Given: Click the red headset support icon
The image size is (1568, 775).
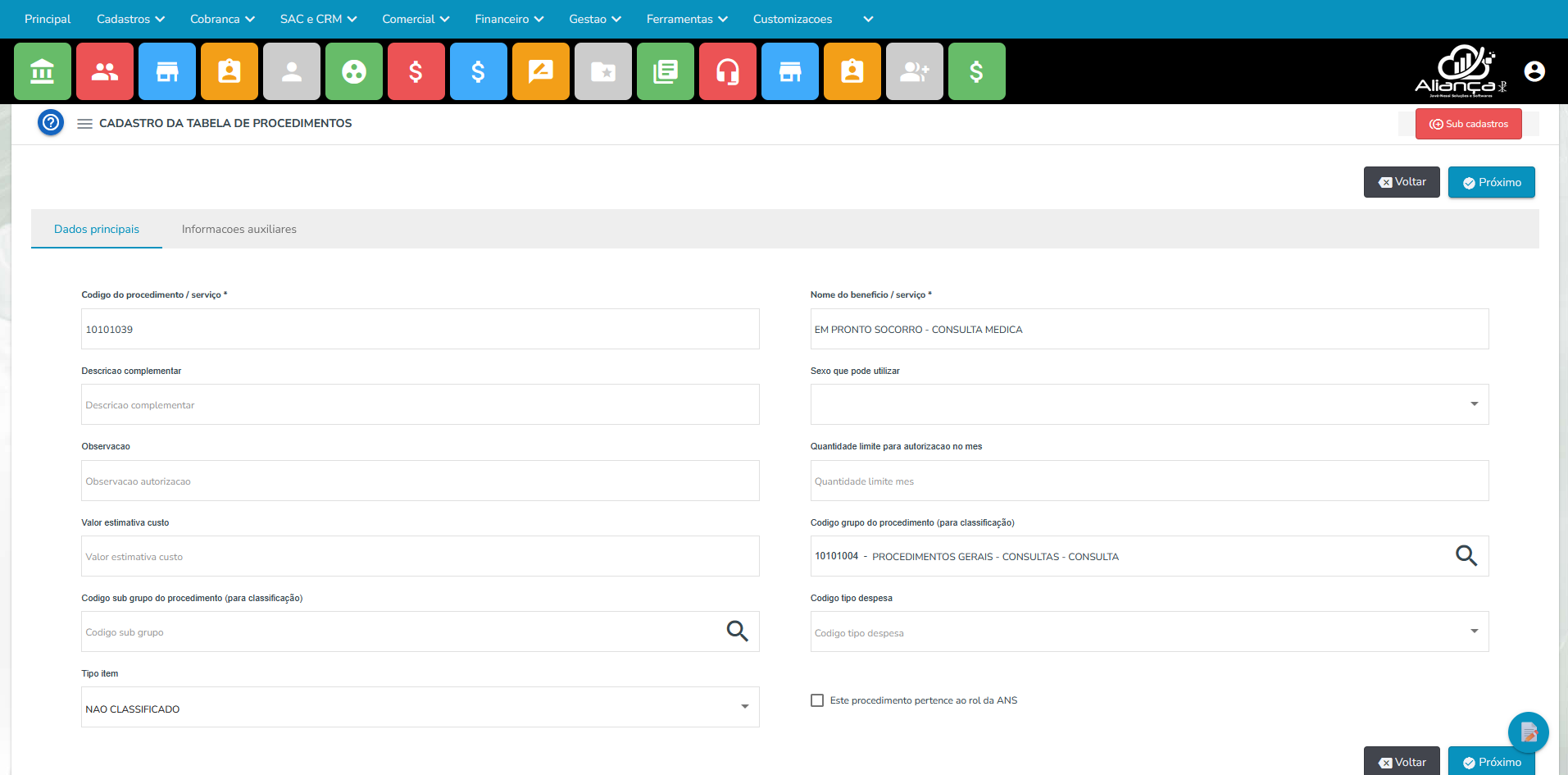Looking at the screenshot, I should pyautogui.click(x=728, y=72).
